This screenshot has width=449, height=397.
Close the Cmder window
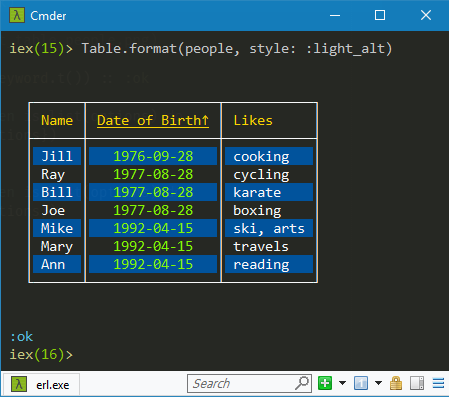[x=426, y=15]
